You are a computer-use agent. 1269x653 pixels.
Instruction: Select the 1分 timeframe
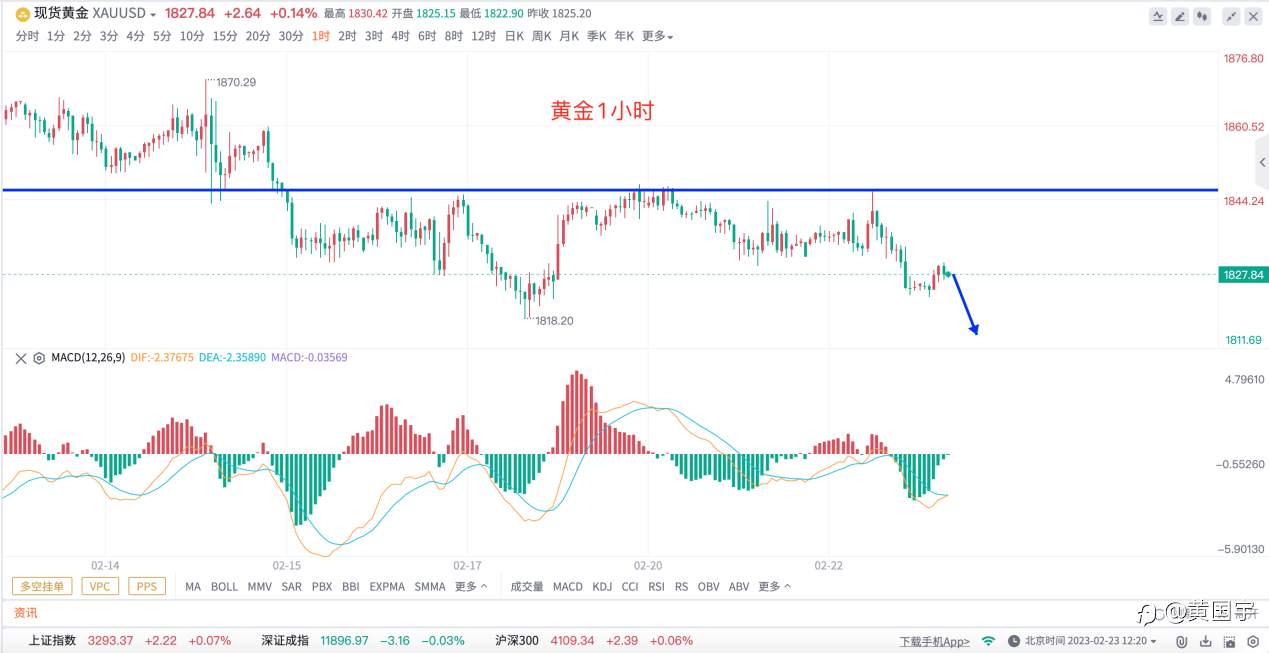pos(55,36)
